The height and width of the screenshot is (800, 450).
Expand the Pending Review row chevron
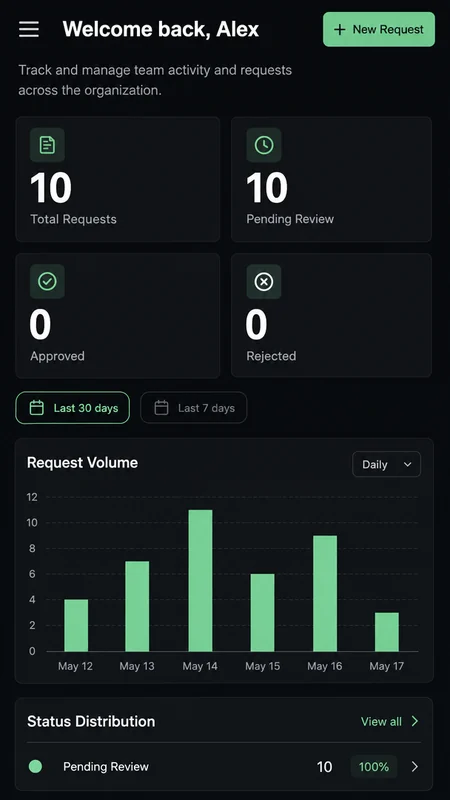414,766
